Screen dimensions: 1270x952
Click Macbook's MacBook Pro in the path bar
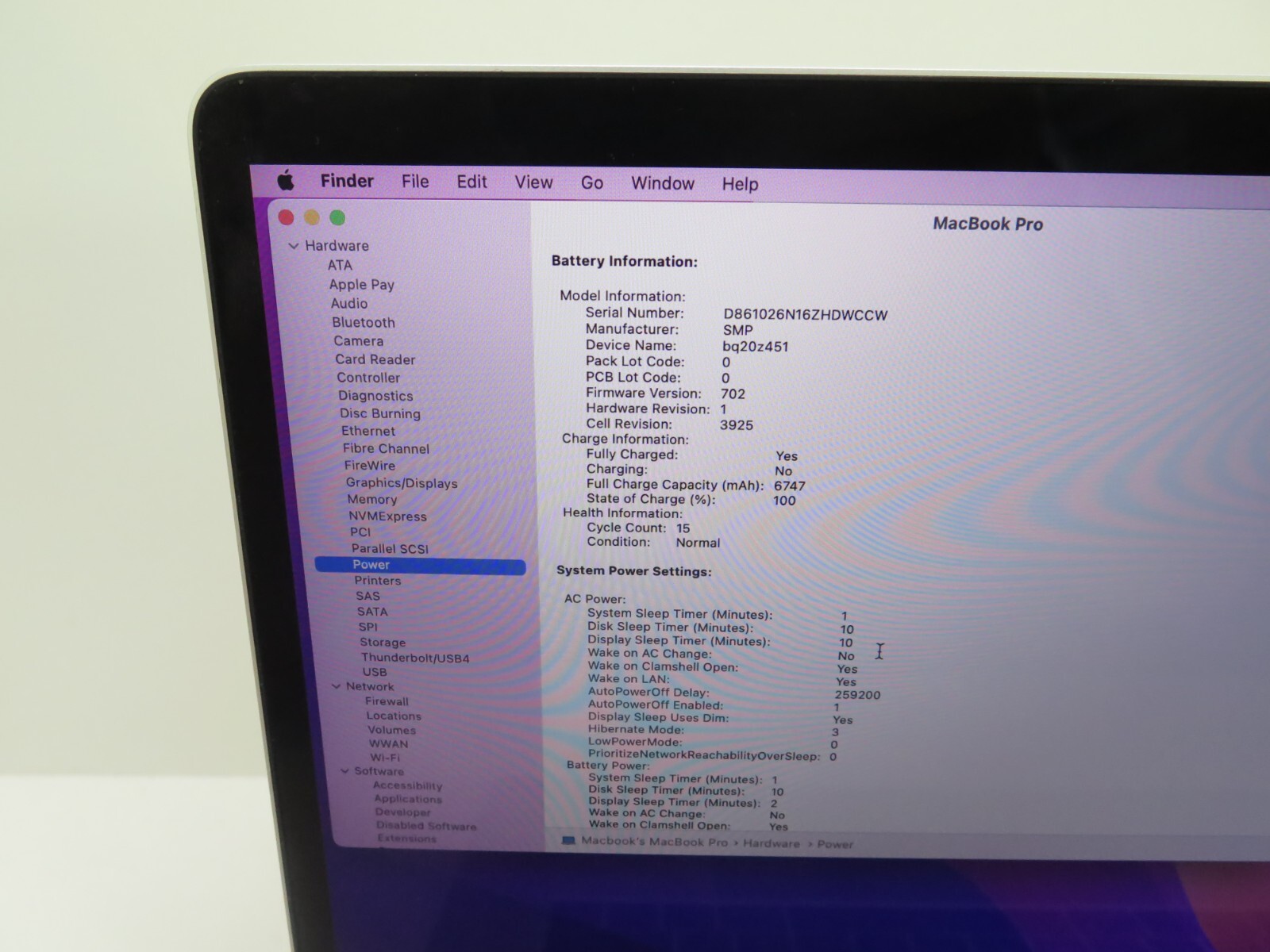point(655,842)
